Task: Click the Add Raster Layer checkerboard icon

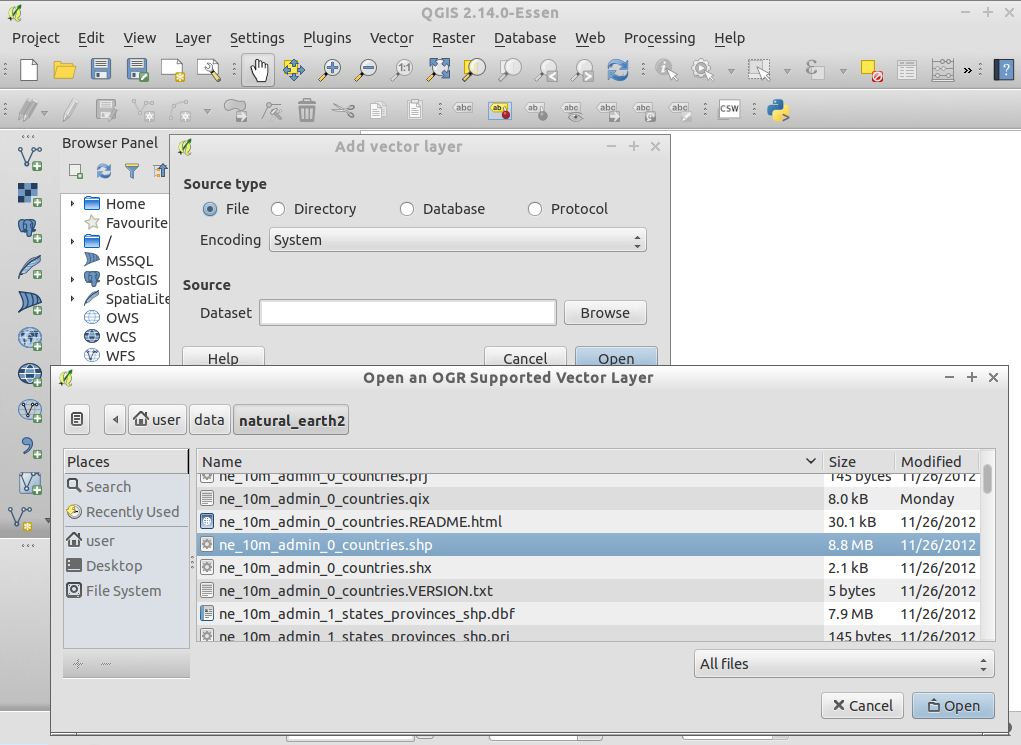Action: coord(30,195)
